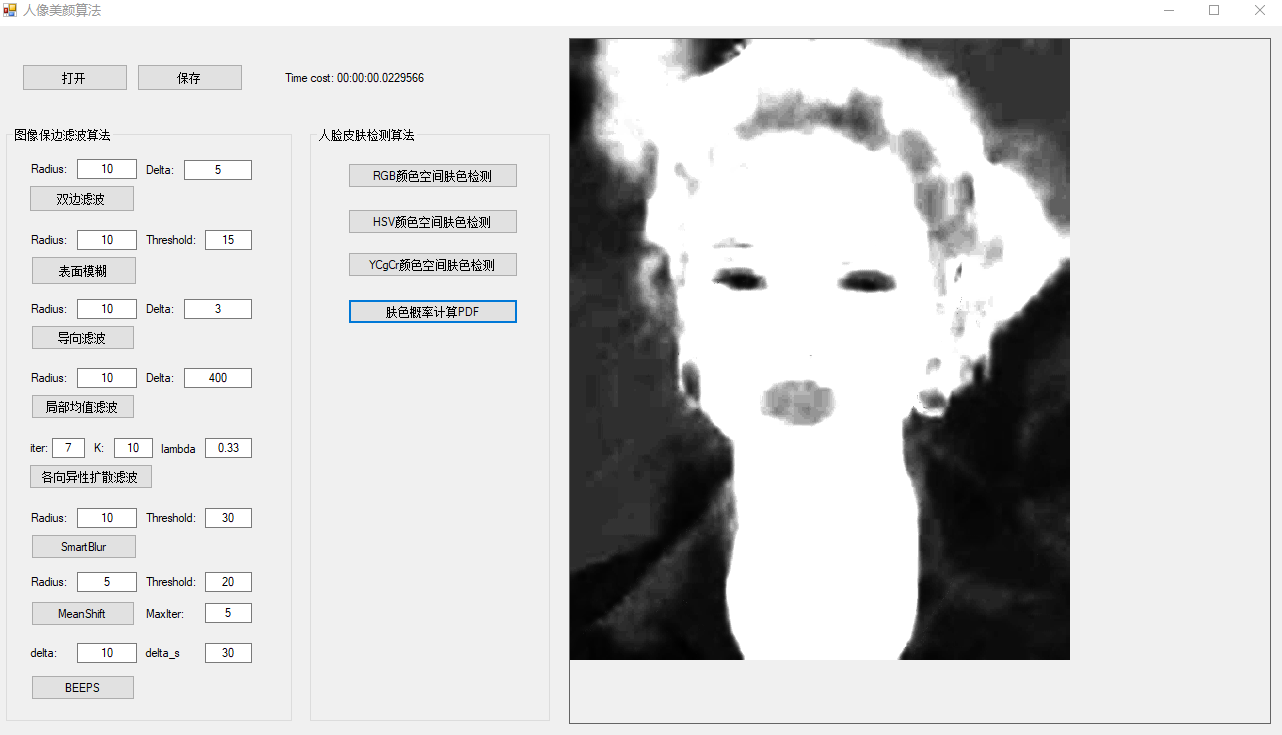Edit local mean filter Radius field
Screen dimensions: 1282x735
[107, 378]
